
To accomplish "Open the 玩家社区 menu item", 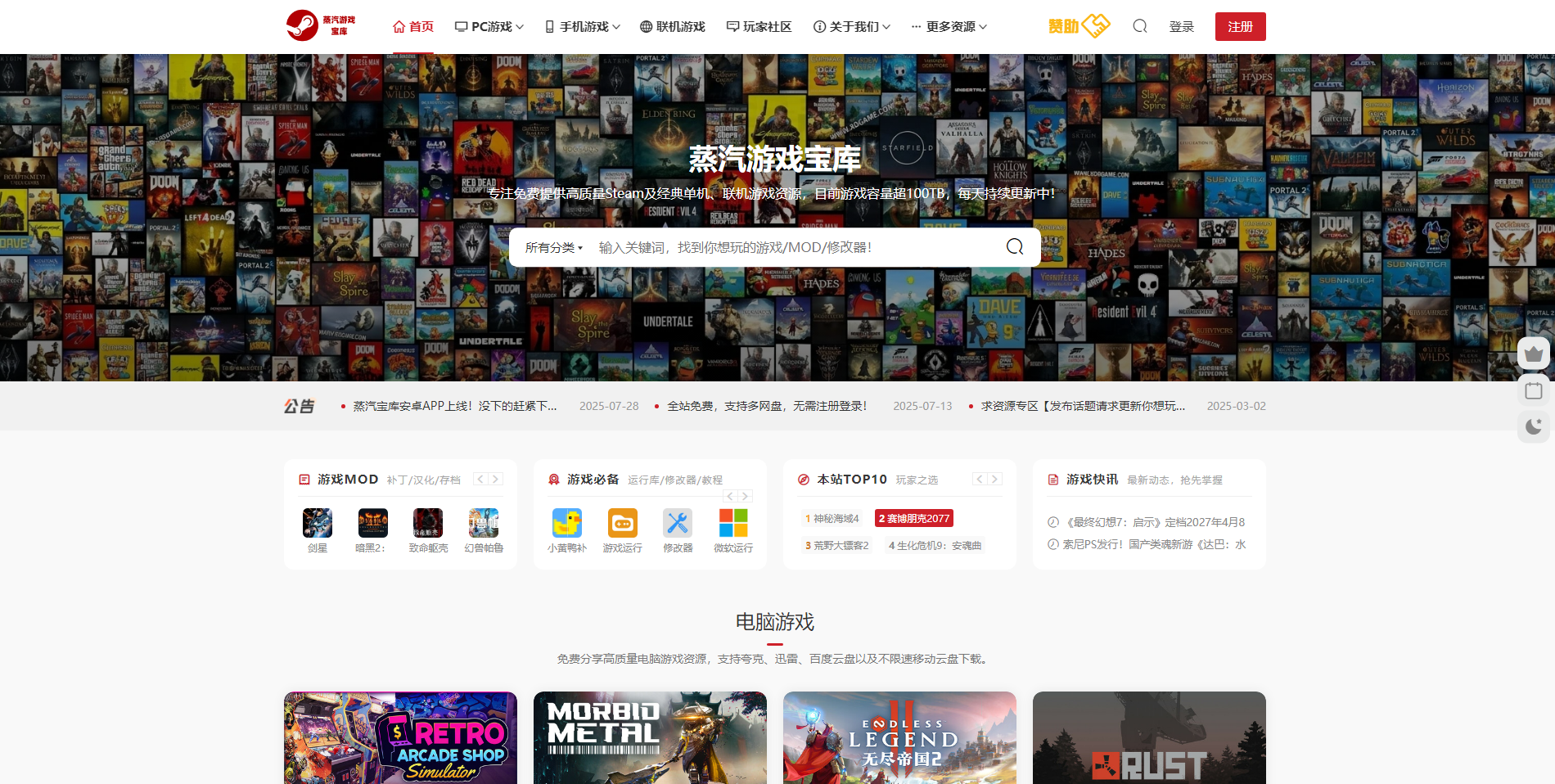I will [x=759, y=26].
